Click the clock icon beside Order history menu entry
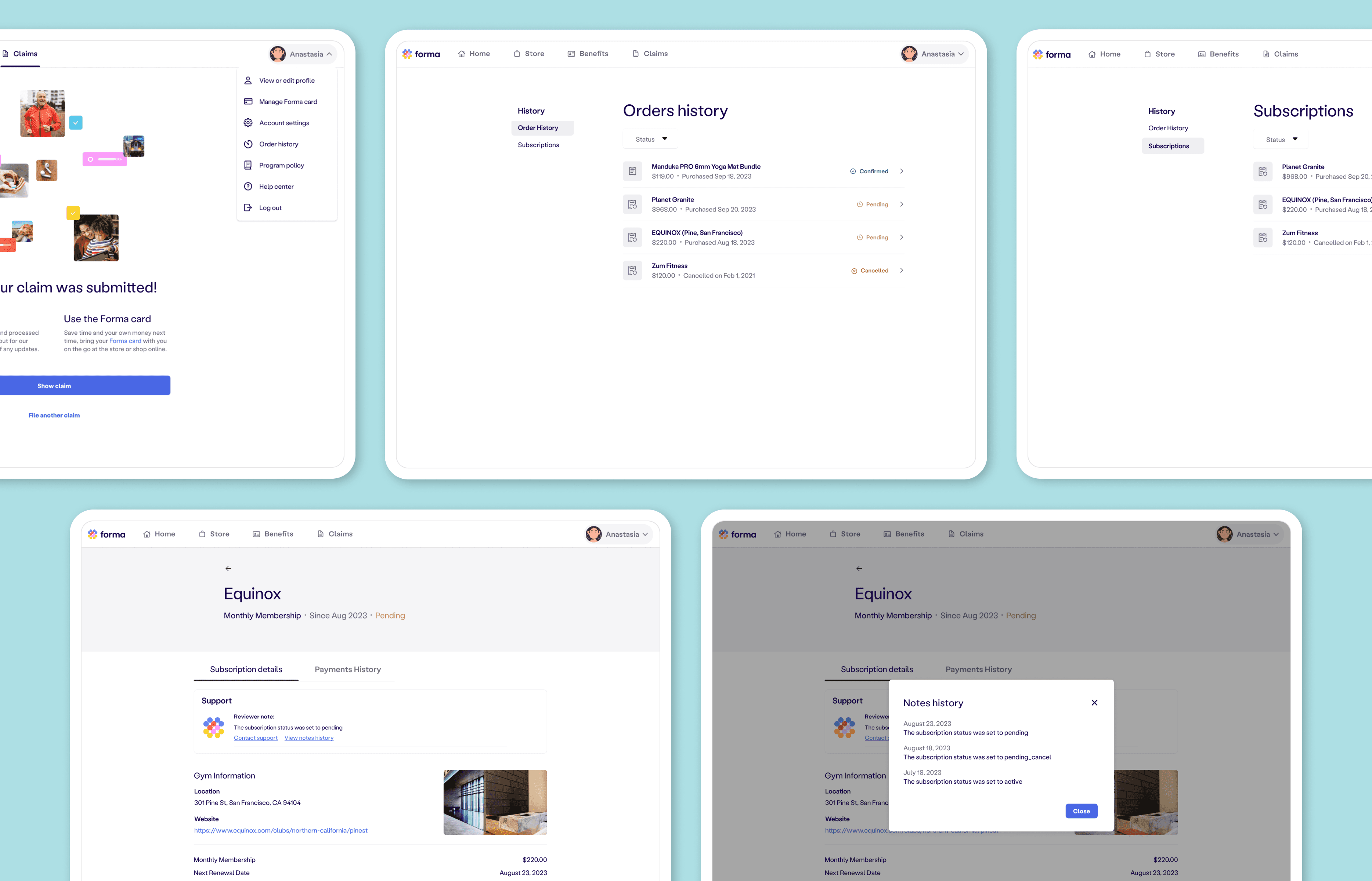The width and height of the screenshot is (1372, 881). tap(248, 144)
